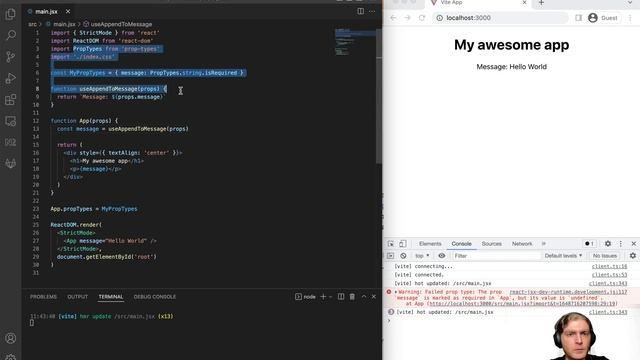
Task: Switch to the DevTools Network tab
Action: pos(522,244)
